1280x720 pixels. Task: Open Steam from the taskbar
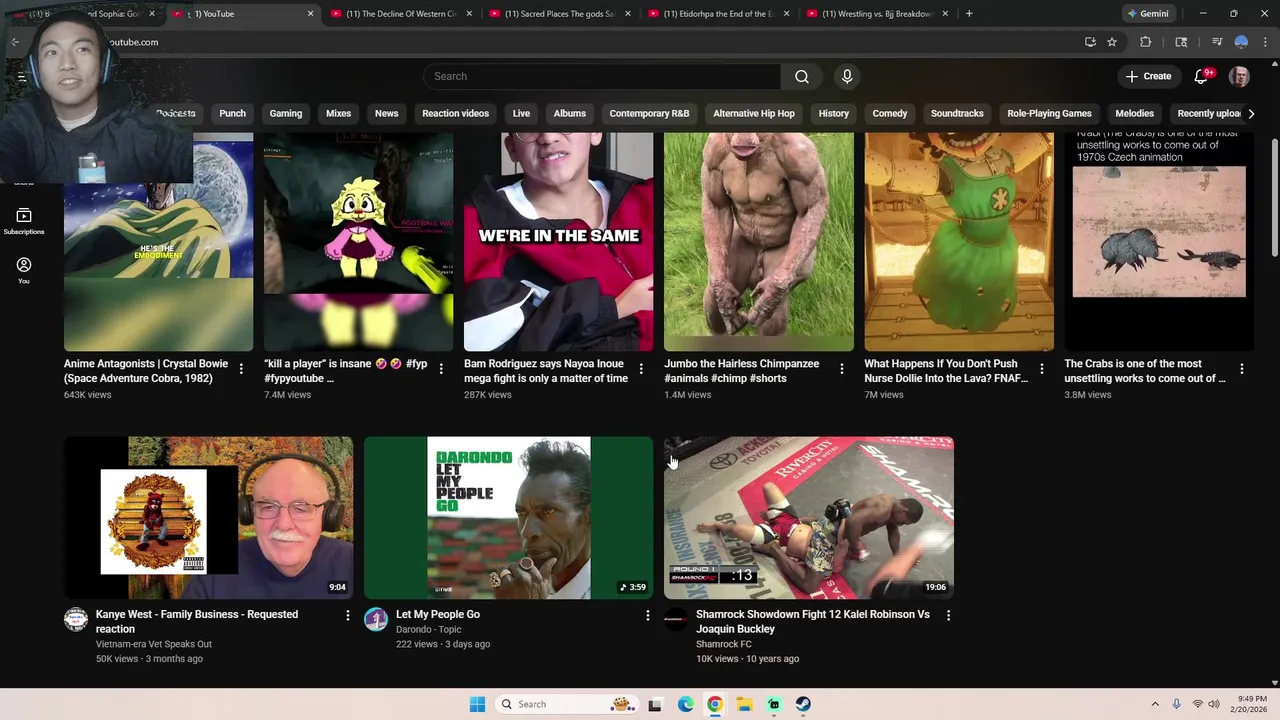803,704
